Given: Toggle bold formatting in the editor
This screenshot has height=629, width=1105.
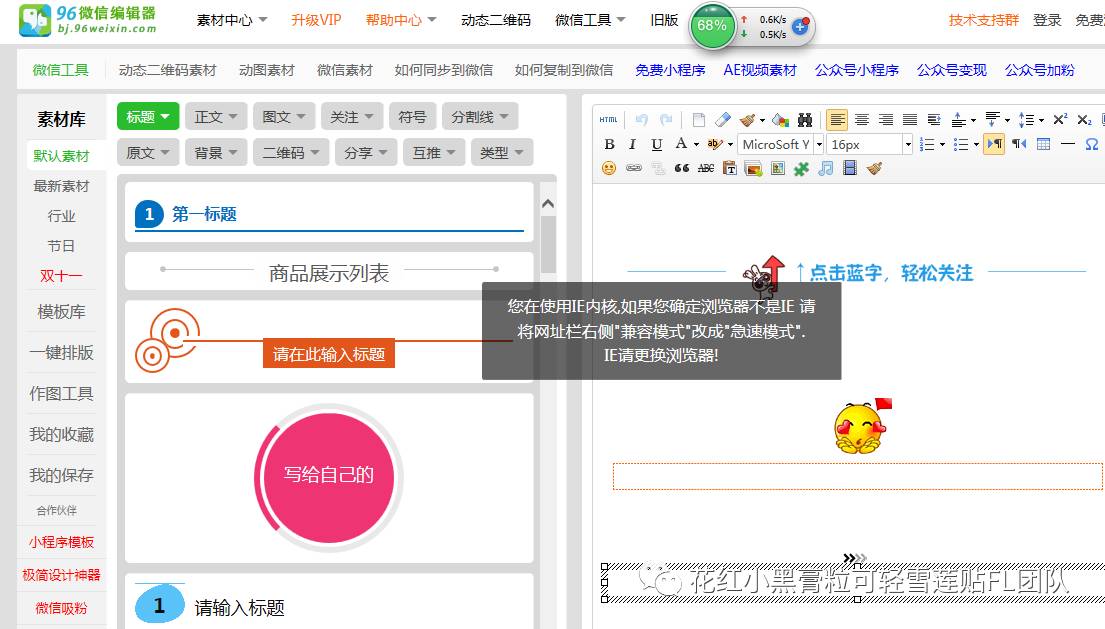Looking at the screenshot, I should [610, 143].
